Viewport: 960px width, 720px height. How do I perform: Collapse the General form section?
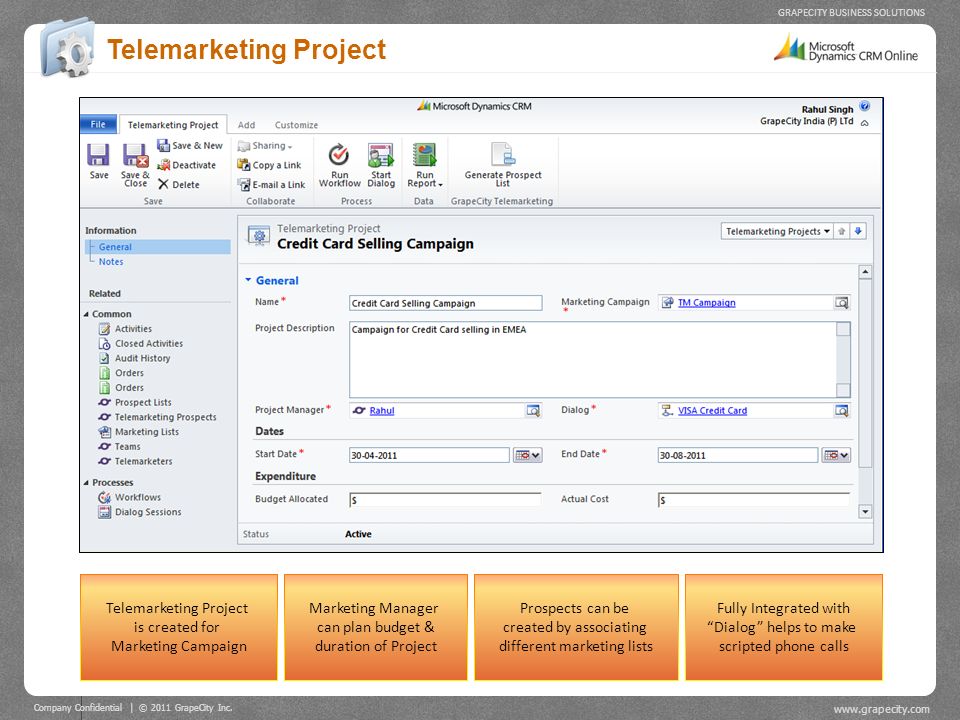(249, 280)
